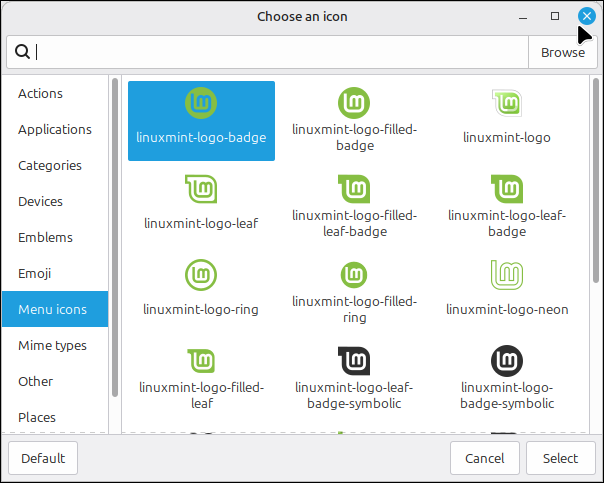Click inside the icon search field
The image size is (604, 483).
point(280,52)
